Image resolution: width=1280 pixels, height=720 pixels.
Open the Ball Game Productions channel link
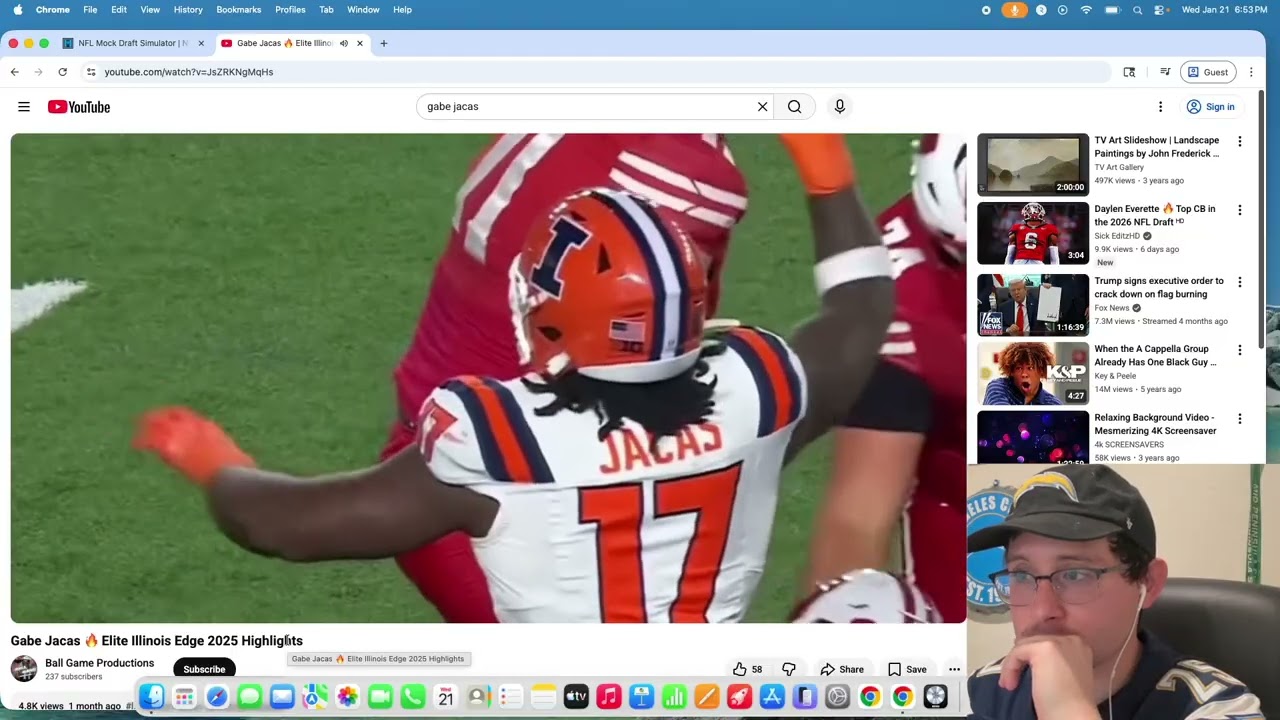point(99,663)
